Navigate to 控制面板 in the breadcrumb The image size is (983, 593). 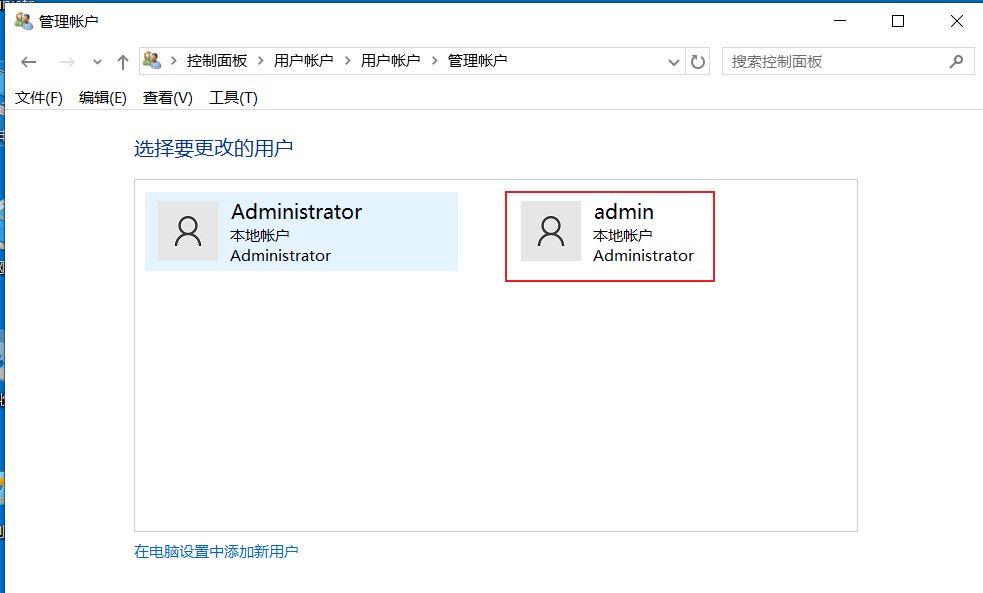point(217,61)
